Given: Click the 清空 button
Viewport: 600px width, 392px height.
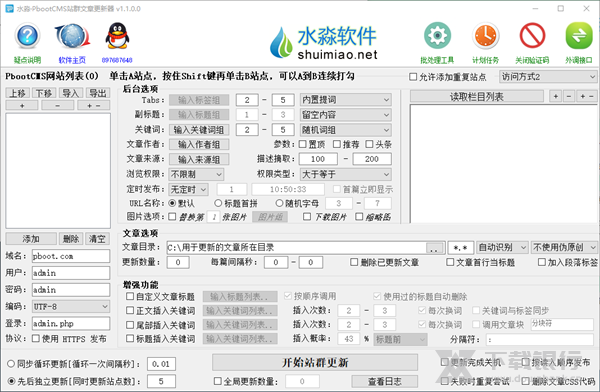Looking at the screenshot, I should pyautogui.click(x=97, y=239).
